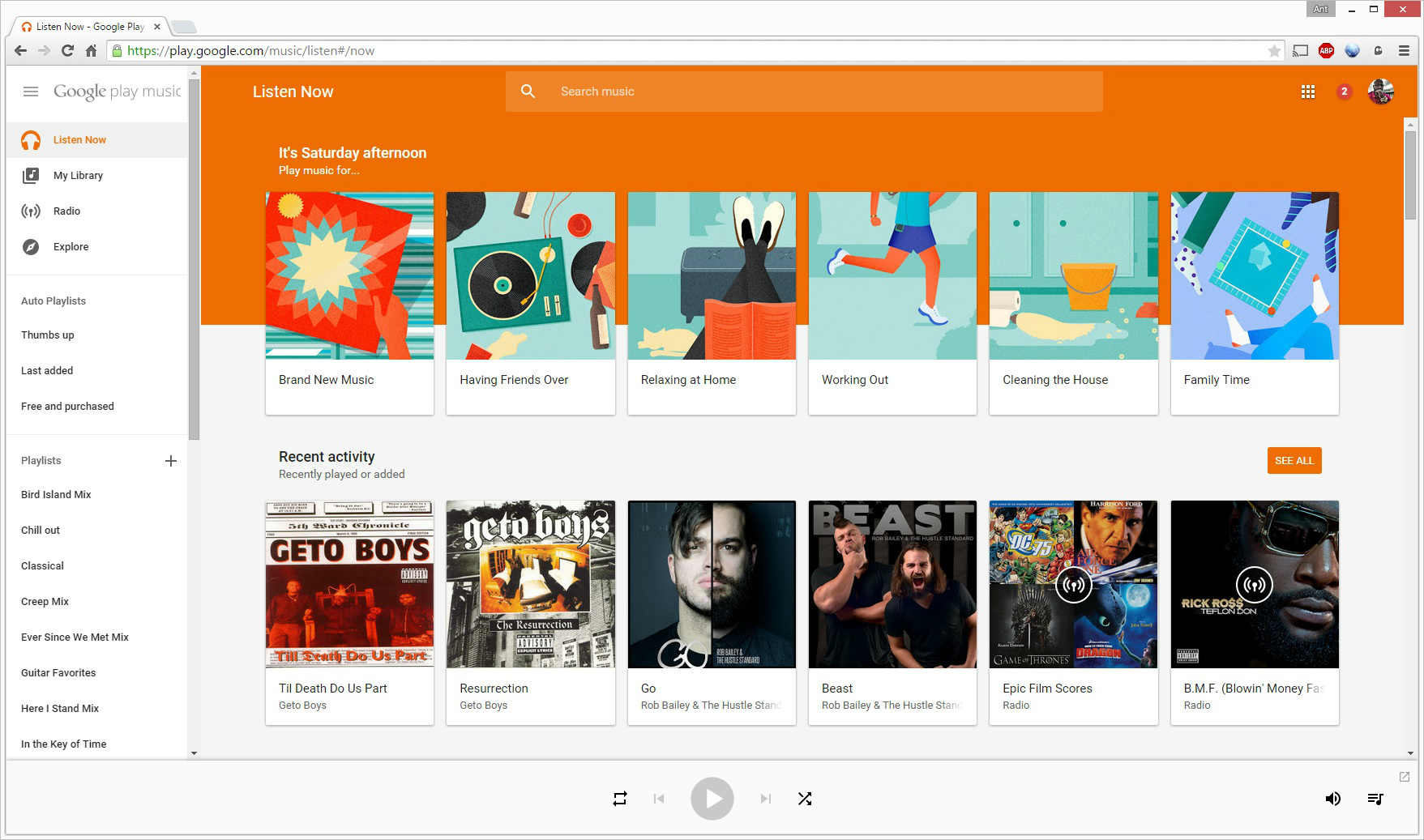Viewport: 1424px width, 840px height.
Task: Open the Radio icon in sidebar
Action: point(30,211)
